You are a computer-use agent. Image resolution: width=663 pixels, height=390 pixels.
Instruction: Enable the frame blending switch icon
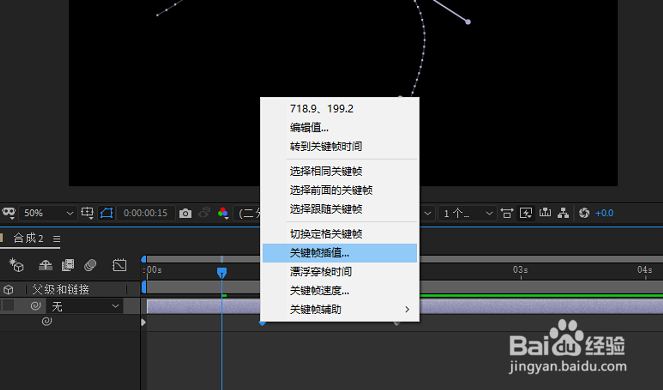coord(68,265)
